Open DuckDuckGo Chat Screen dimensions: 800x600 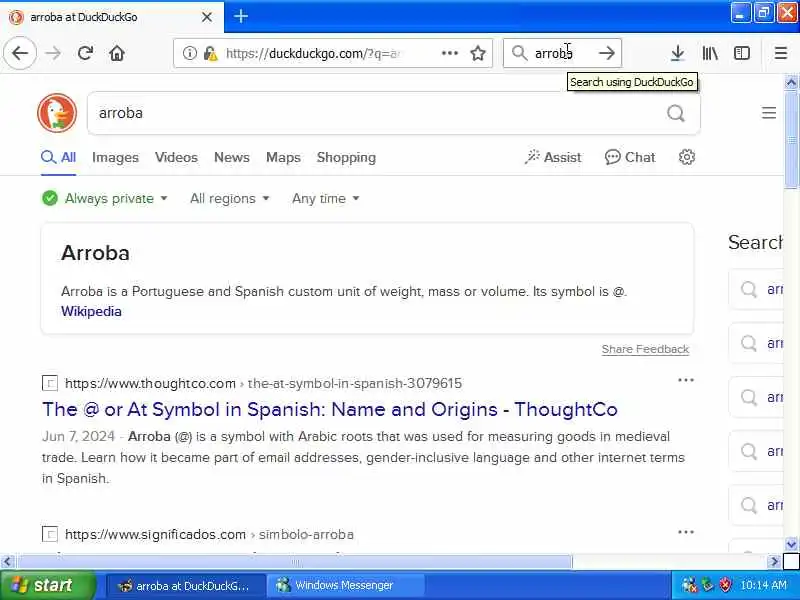tap(630, 157)
